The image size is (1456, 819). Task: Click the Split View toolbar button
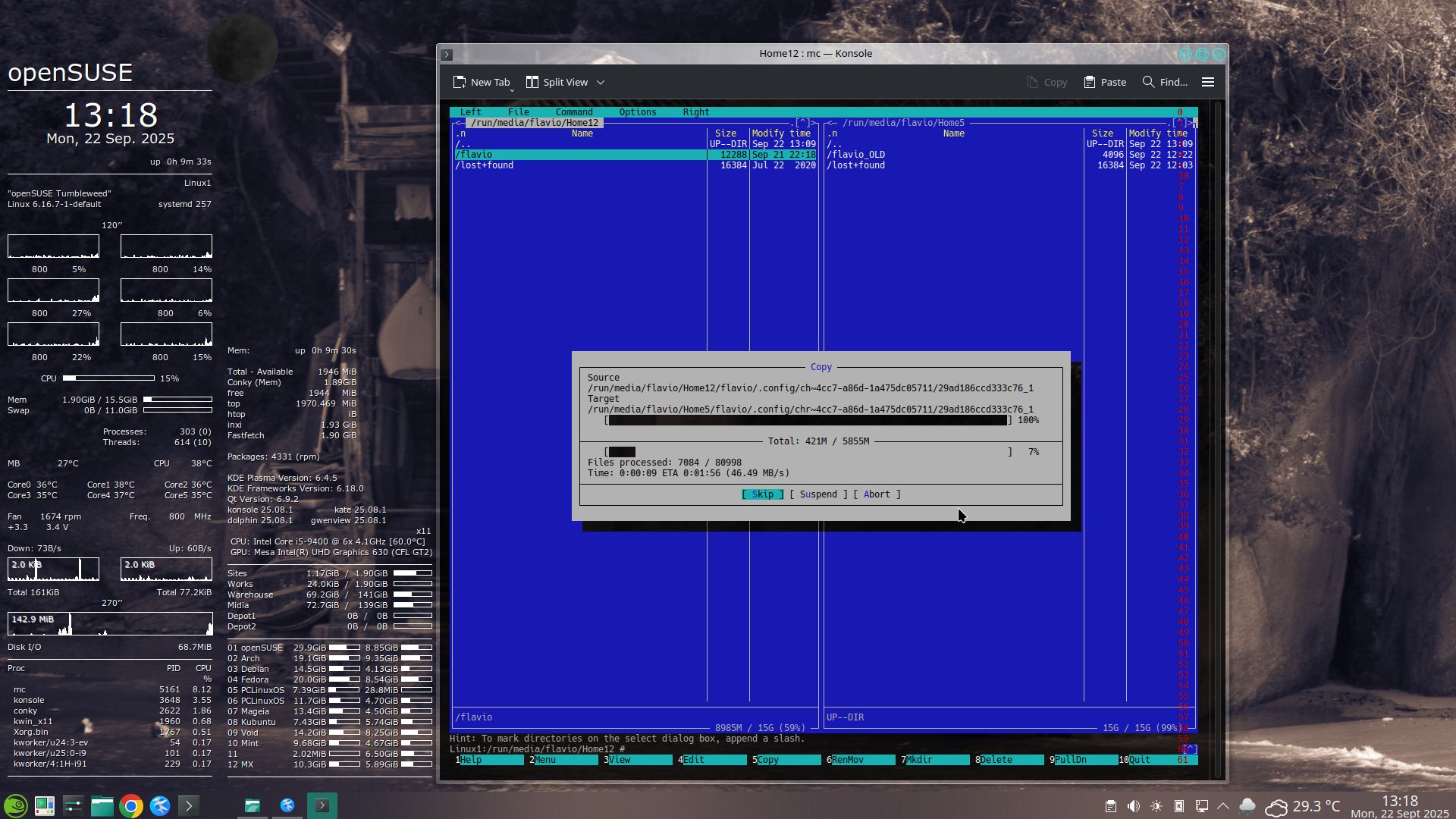[557, 82]
